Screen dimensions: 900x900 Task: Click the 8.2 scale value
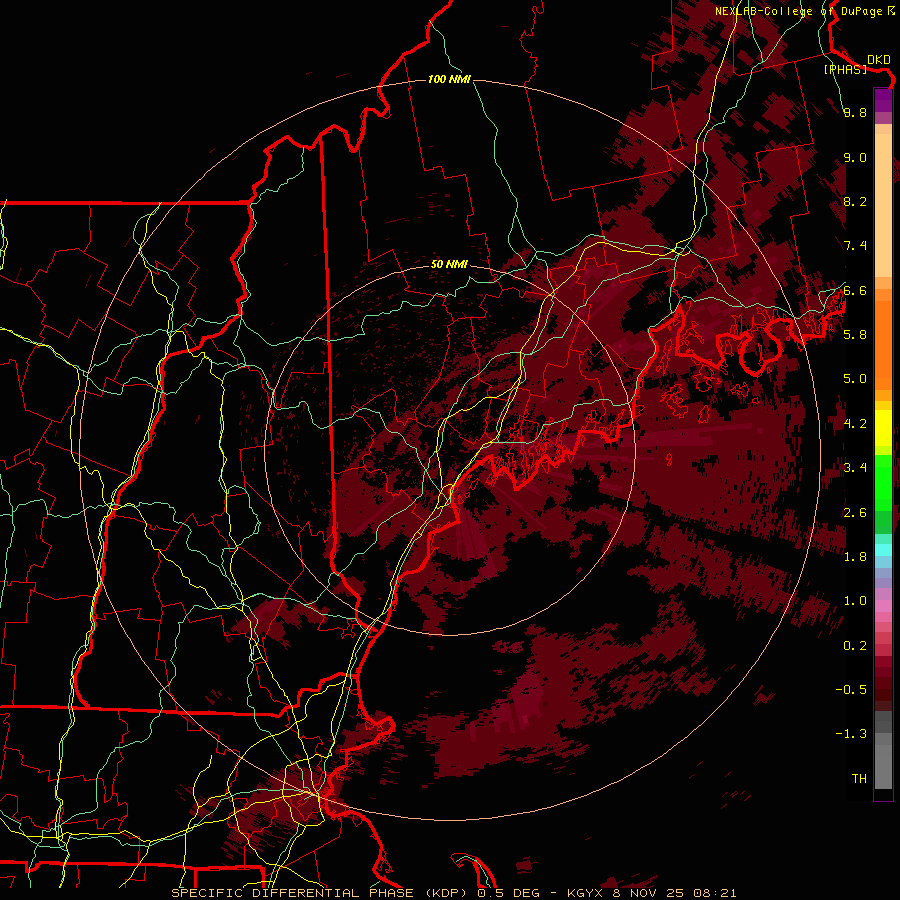855,201
